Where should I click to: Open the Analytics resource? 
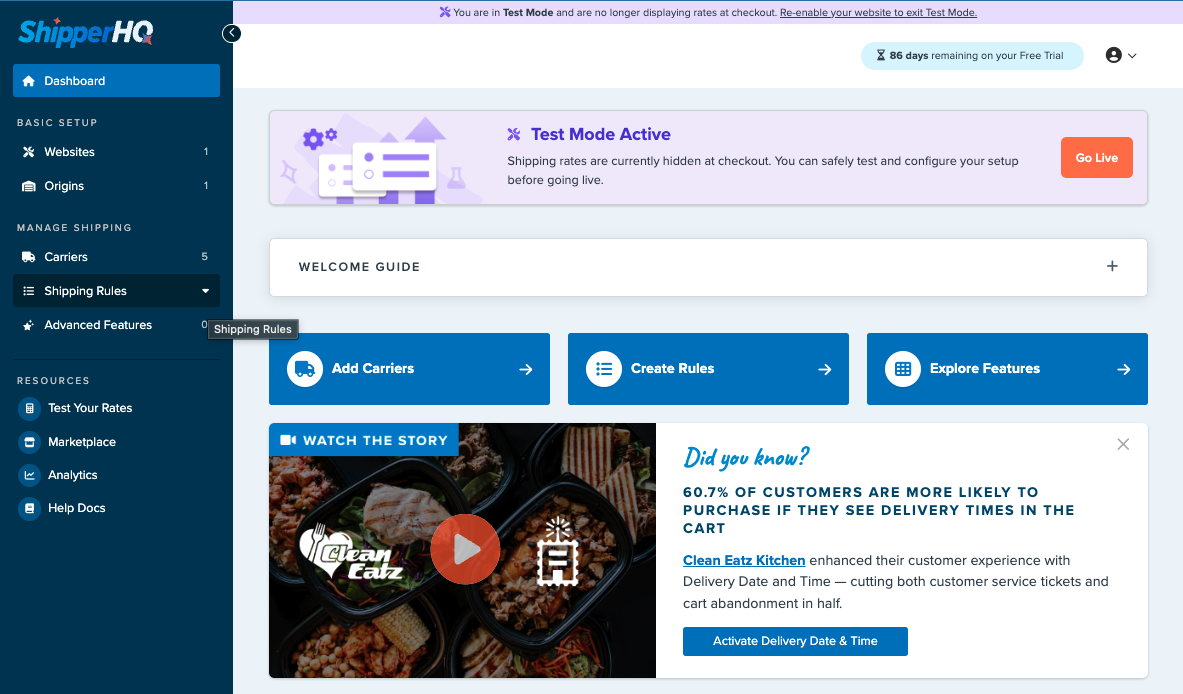coord(72,475)
